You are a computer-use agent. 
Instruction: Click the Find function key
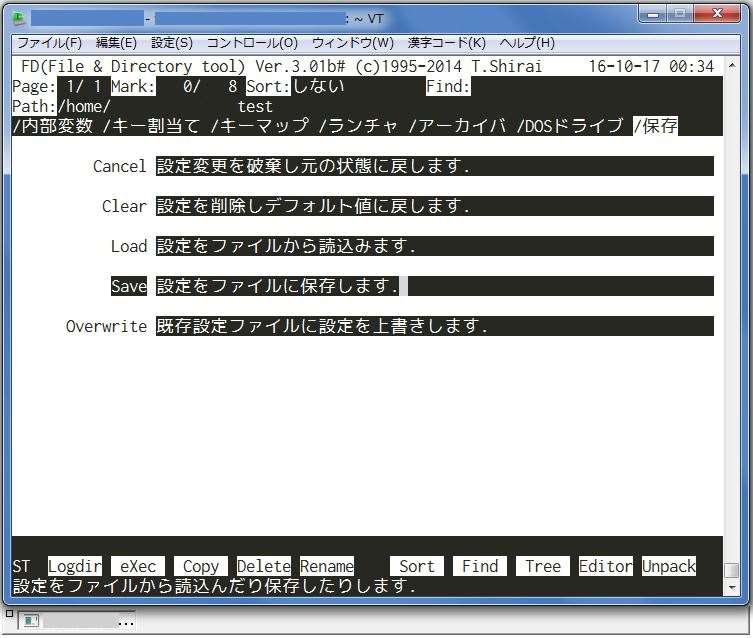480,566
